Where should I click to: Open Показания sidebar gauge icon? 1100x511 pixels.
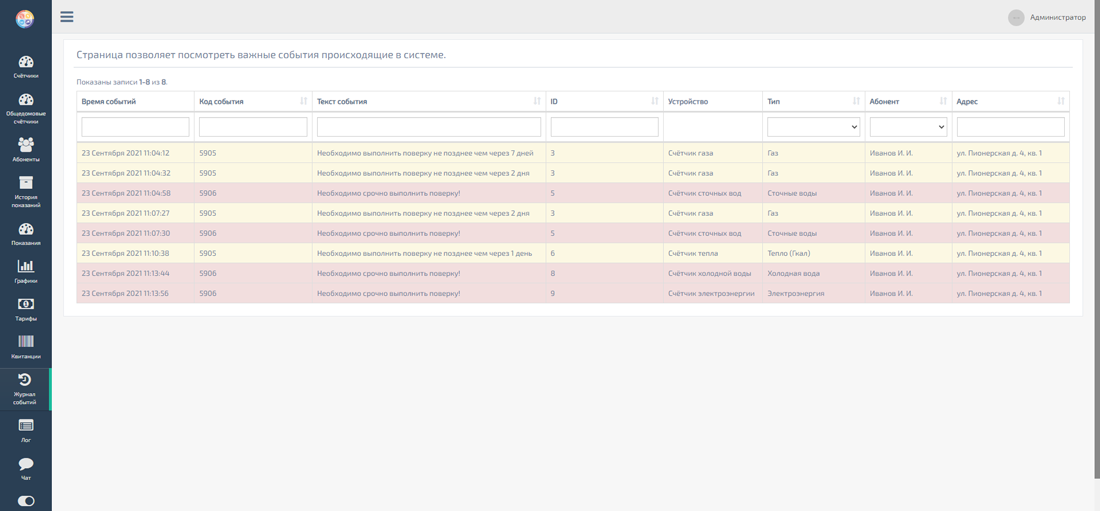26,233
